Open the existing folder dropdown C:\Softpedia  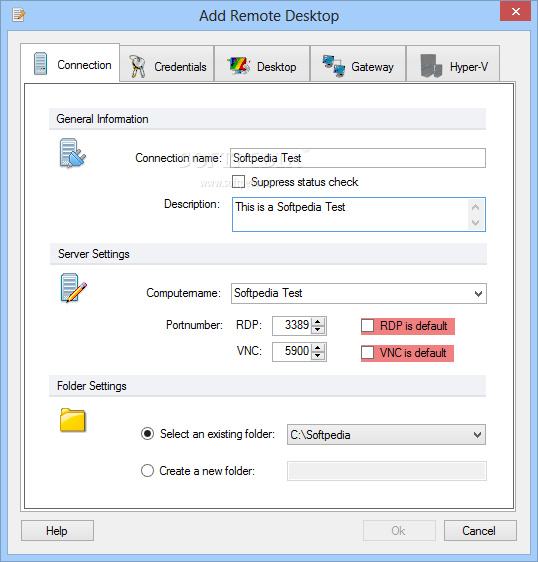pos(477,435)
